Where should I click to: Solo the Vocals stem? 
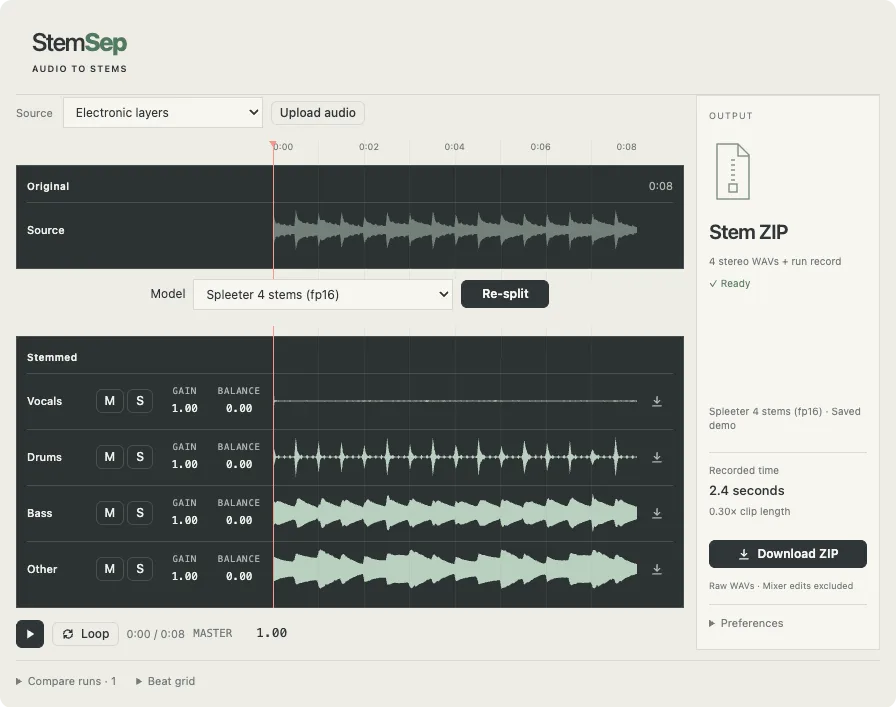[x=140, y=401]
